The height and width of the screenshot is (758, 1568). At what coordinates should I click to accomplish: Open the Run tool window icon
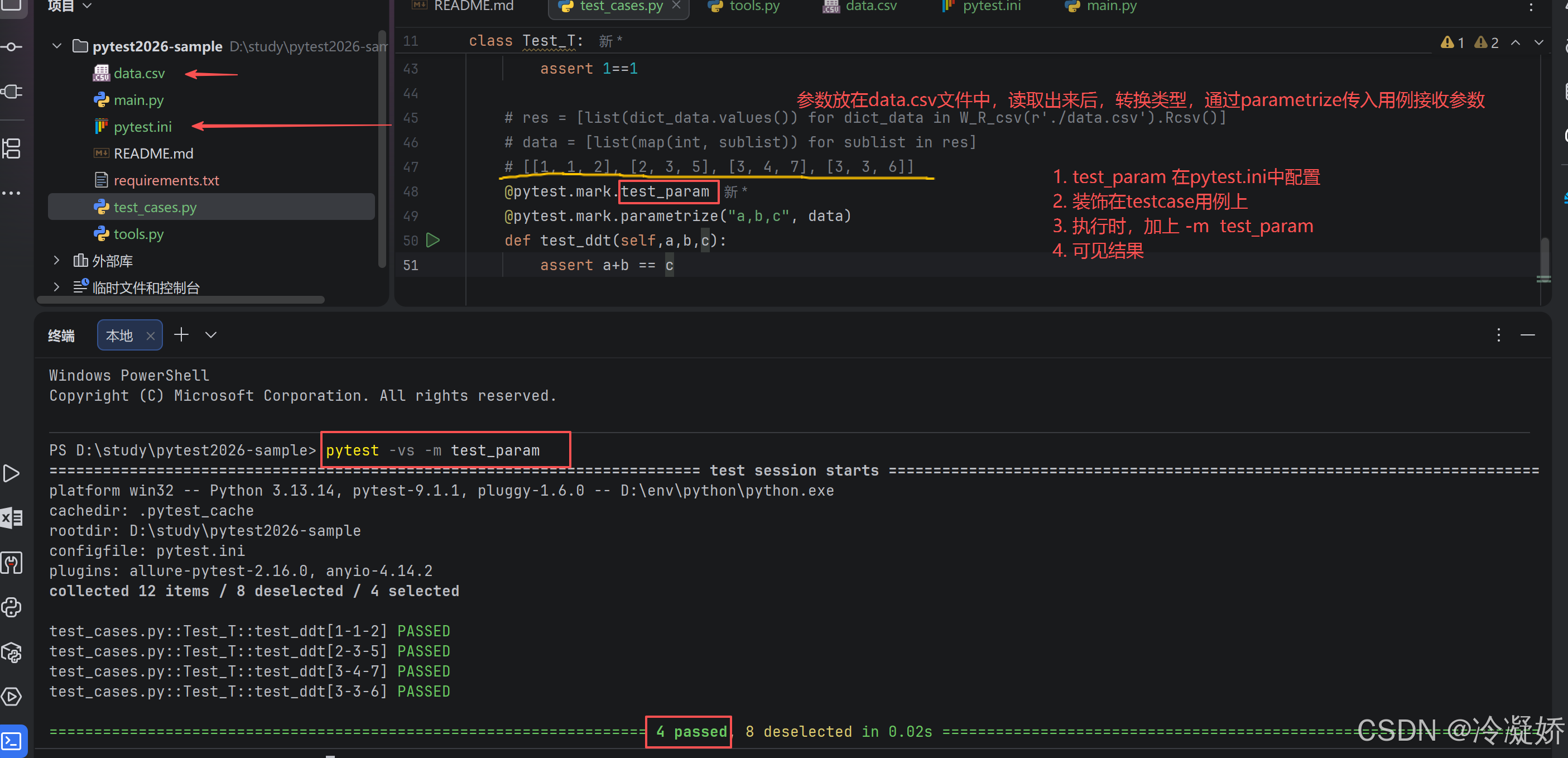click(12, 473)
